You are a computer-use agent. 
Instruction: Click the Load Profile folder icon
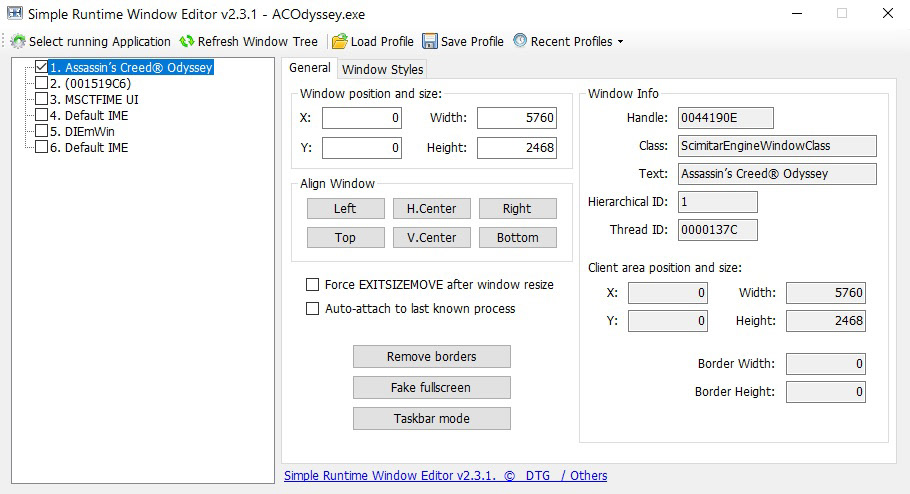coord(340,41)
